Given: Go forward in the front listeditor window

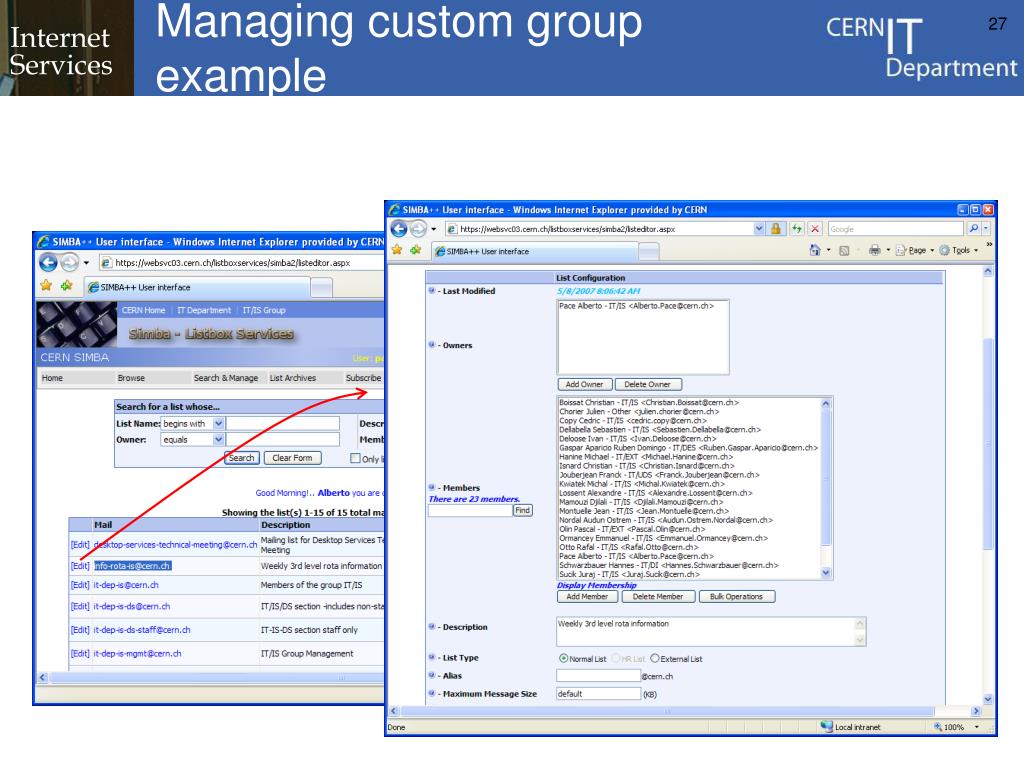Looking at the screenshot, I should [x=418, y=229].
